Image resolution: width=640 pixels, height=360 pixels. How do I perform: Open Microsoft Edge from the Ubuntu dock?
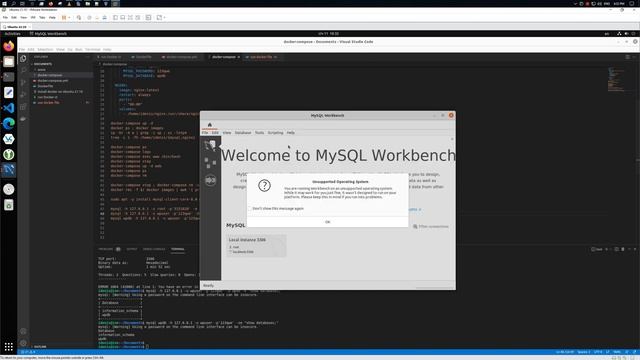pyautogui.click(x=9, y=123)
